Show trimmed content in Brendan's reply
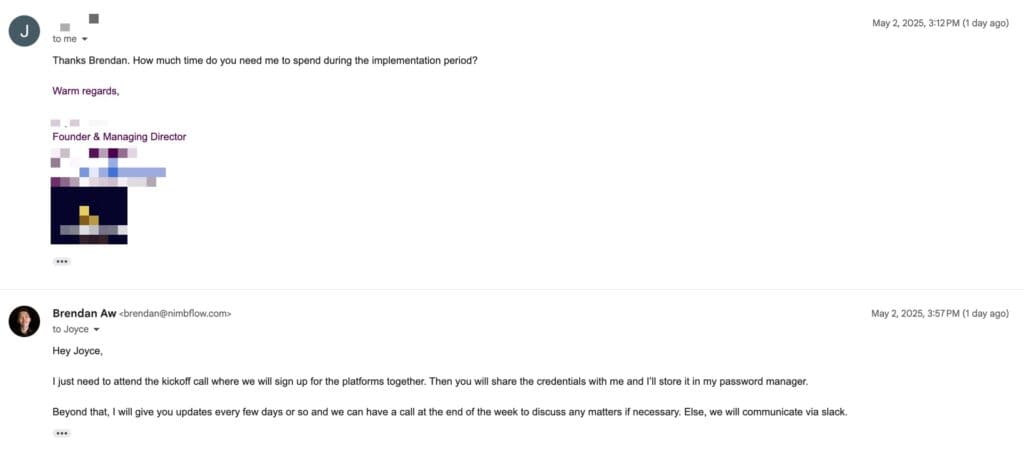This screenshot has height=469, width=1024. pos(62,433)
